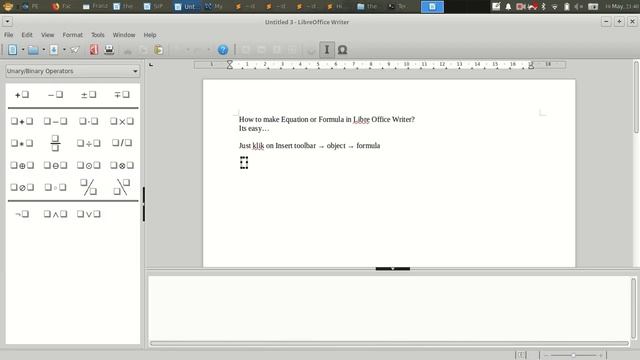Open the Edit menu
Image resolution: width=640 pixels, height=360 pixels.
[x=27, y=35]
